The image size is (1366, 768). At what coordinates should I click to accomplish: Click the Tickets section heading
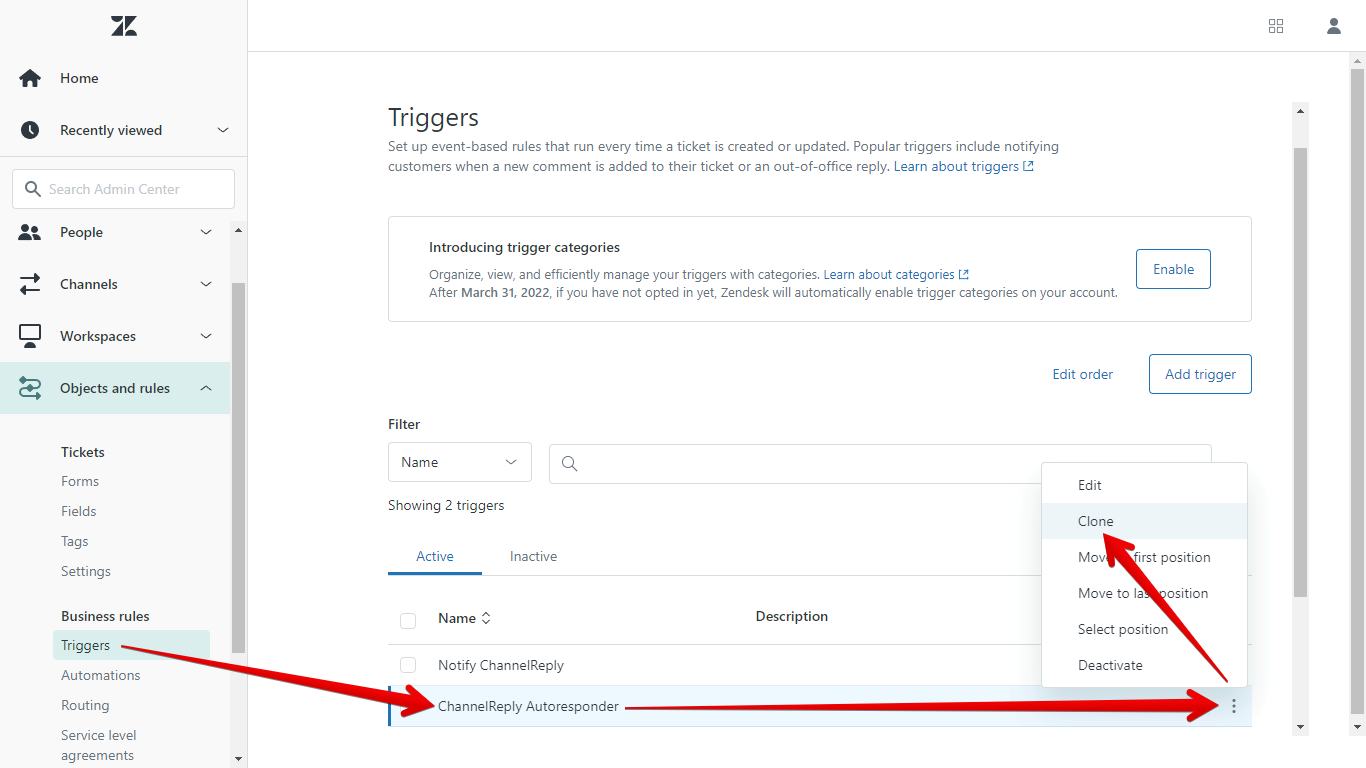tap(83, 452)
